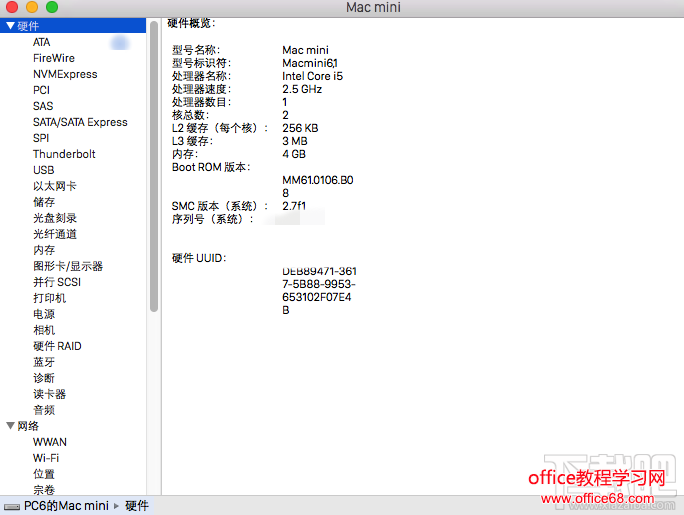Select 相机 in the sidebar
684x515 pixels.
pyautogui.click(x=44, y=330)
